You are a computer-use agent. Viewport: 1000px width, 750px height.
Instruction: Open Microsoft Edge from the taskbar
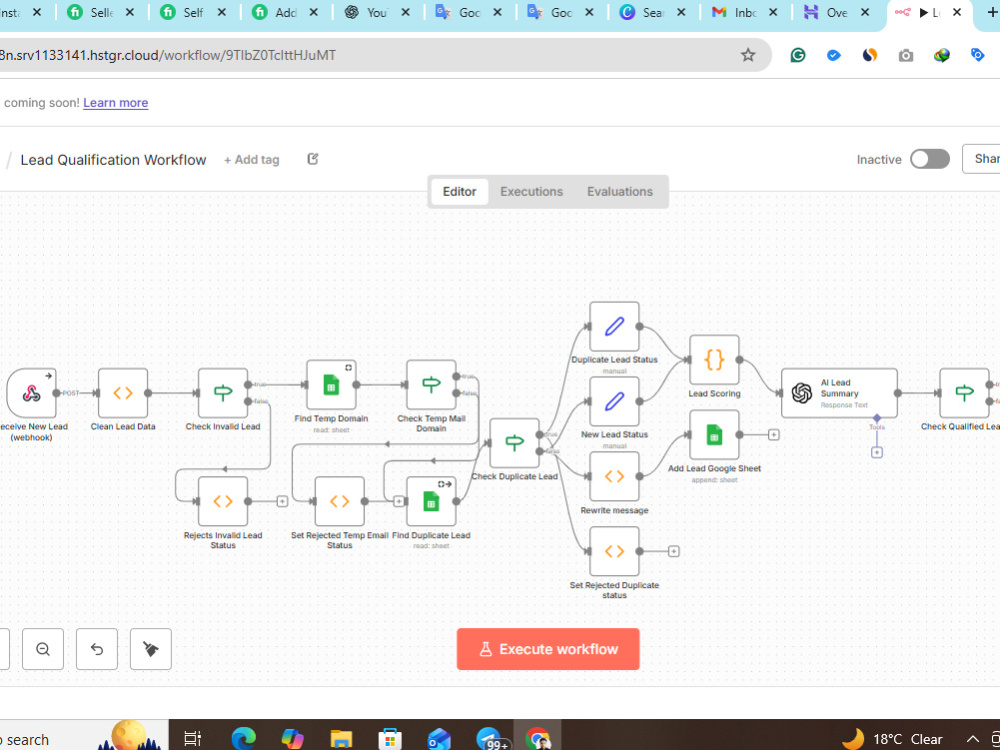pyautogui.click(x=243, y=739)
